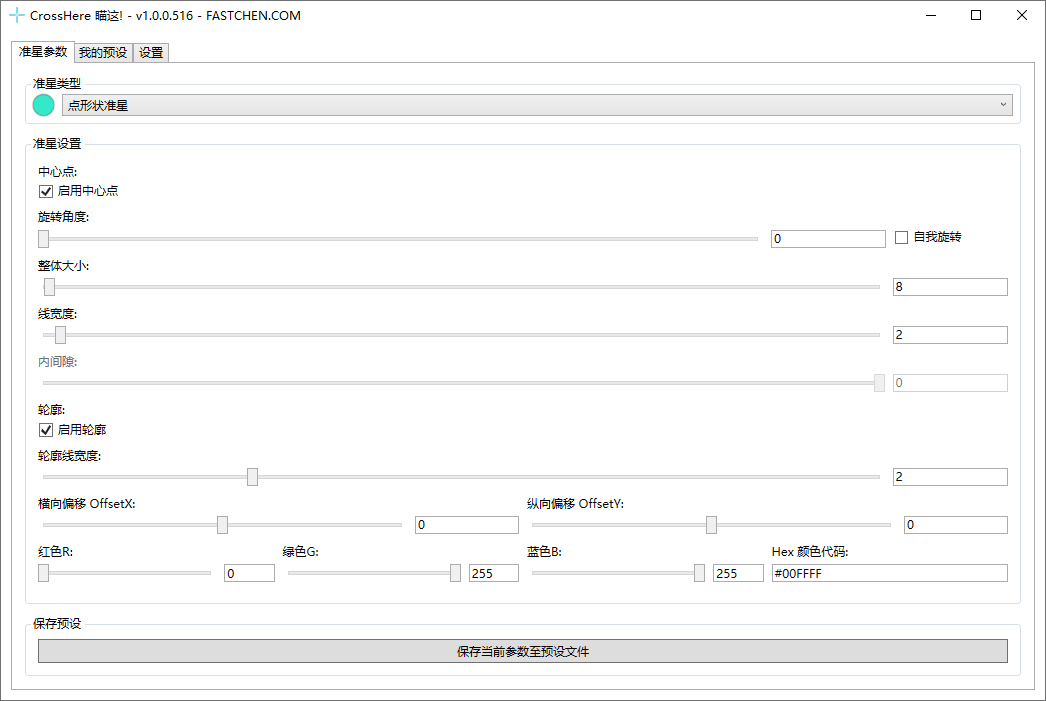
Task: Click the 横向偏移 OffsetX slider thumb
Action: [x=222, y=525]
